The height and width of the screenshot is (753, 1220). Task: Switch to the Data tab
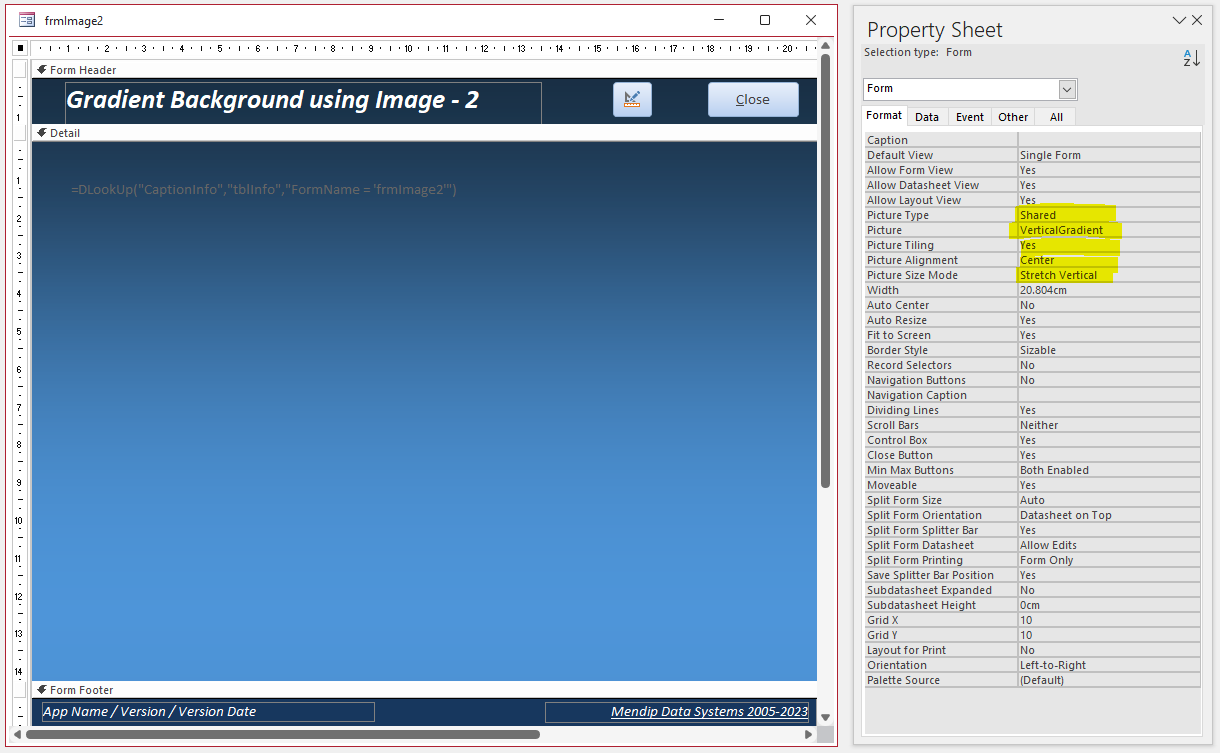927,117
